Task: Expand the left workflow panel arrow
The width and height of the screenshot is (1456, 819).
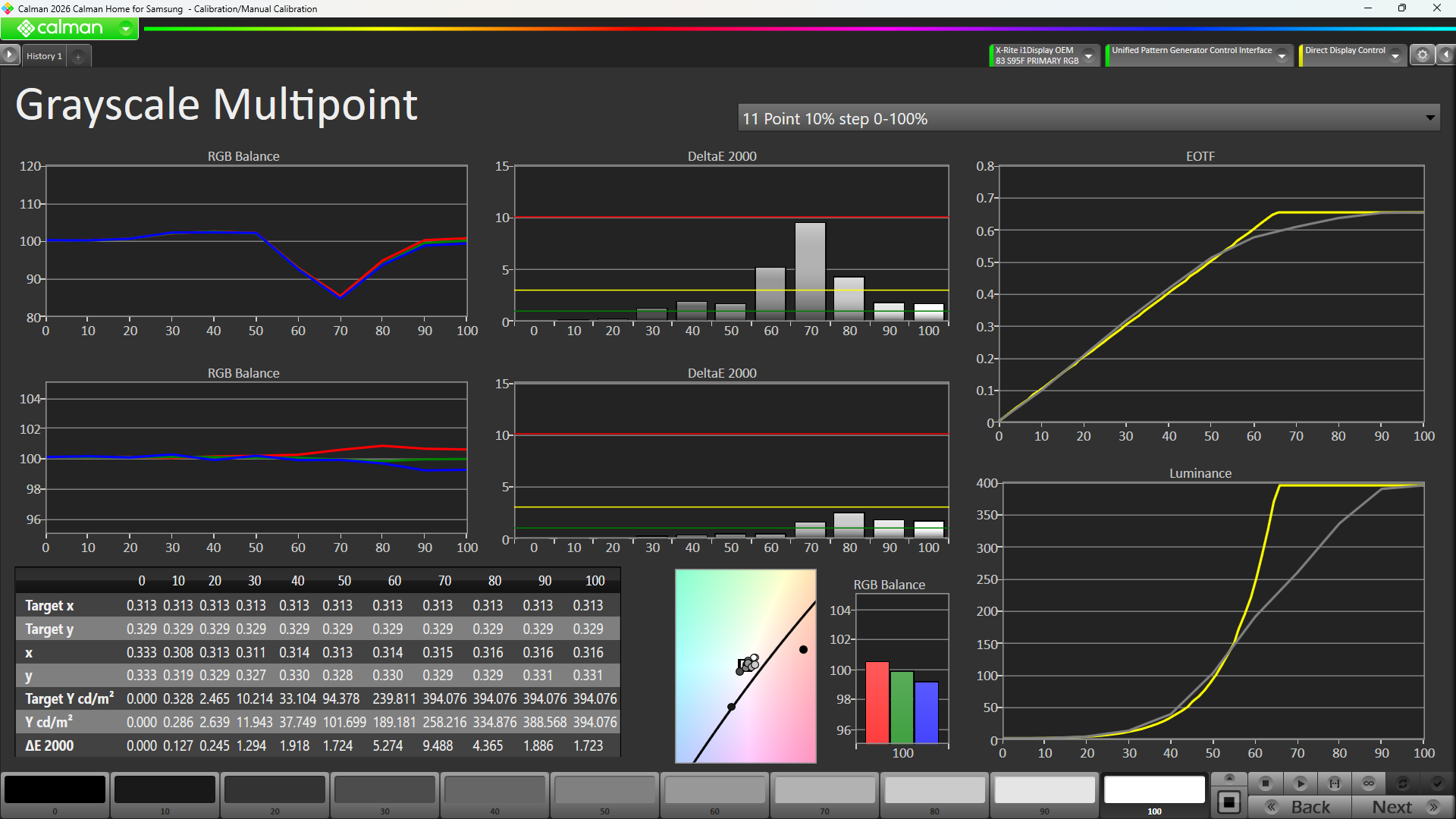Action: coord(9,55)
